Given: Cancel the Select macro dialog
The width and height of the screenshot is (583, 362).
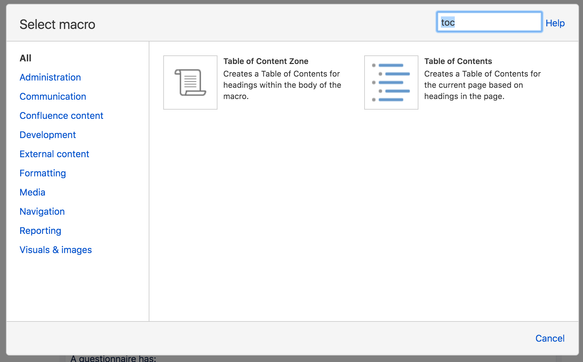Looking at the screenshot, I should pos(550,338).
